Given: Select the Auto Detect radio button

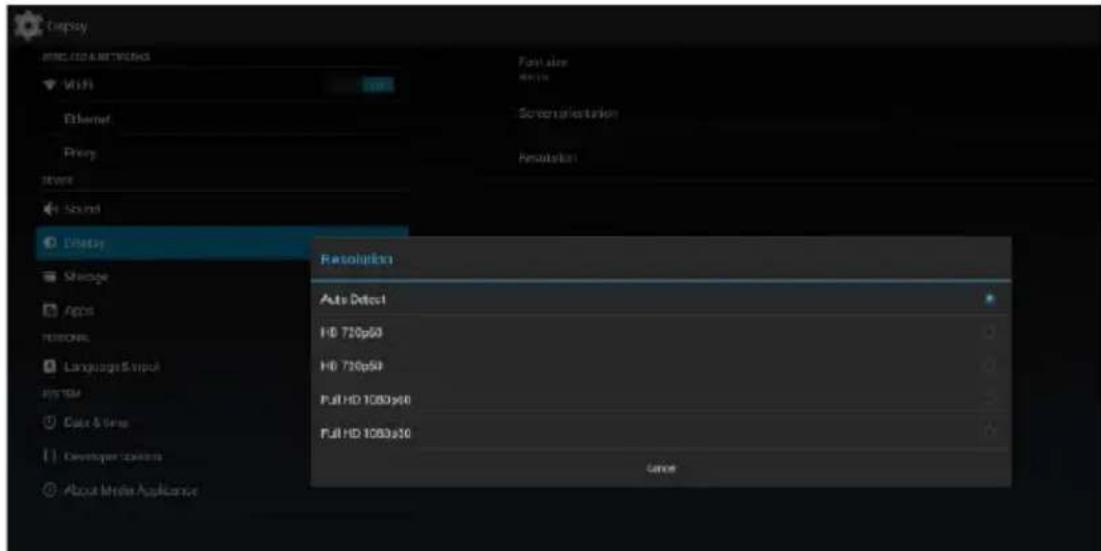Looking at the screenshot, I should pos(989,299).
